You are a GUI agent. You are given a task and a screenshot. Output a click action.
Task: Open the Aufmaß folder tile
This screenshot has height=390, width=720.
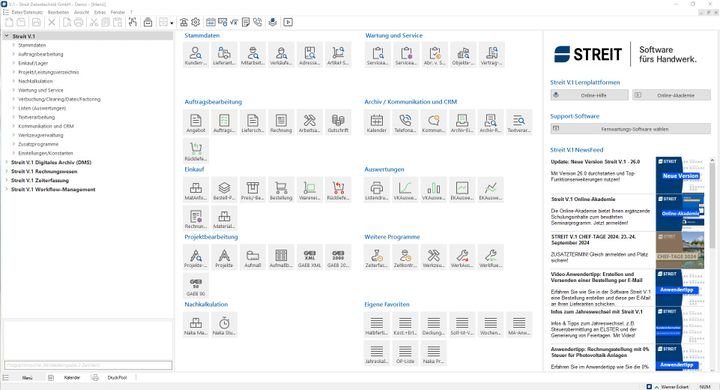coord(253,258)
